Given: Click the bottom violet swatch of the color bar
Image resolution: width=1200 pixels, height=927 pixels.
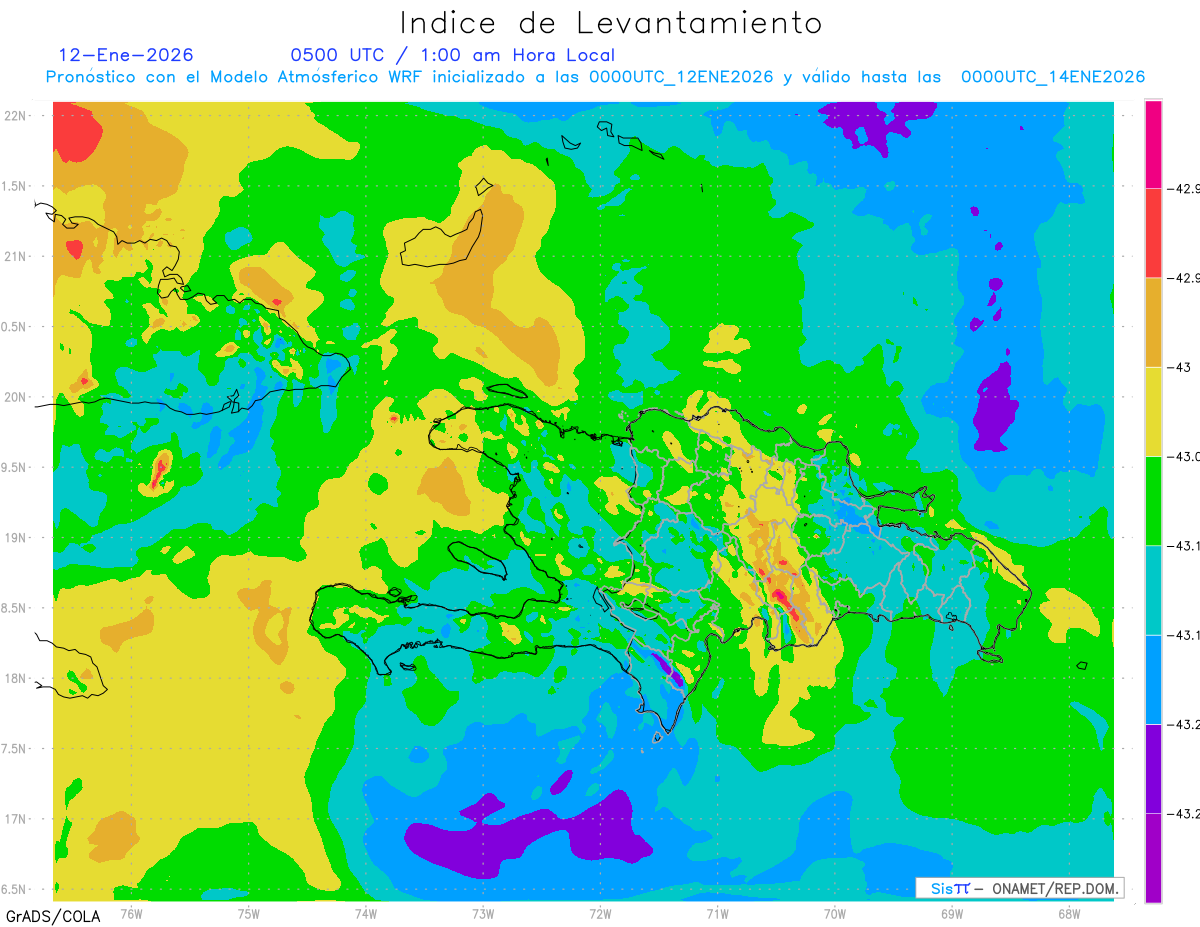Looking at the screenshot, I should (x=1153, y=857).
